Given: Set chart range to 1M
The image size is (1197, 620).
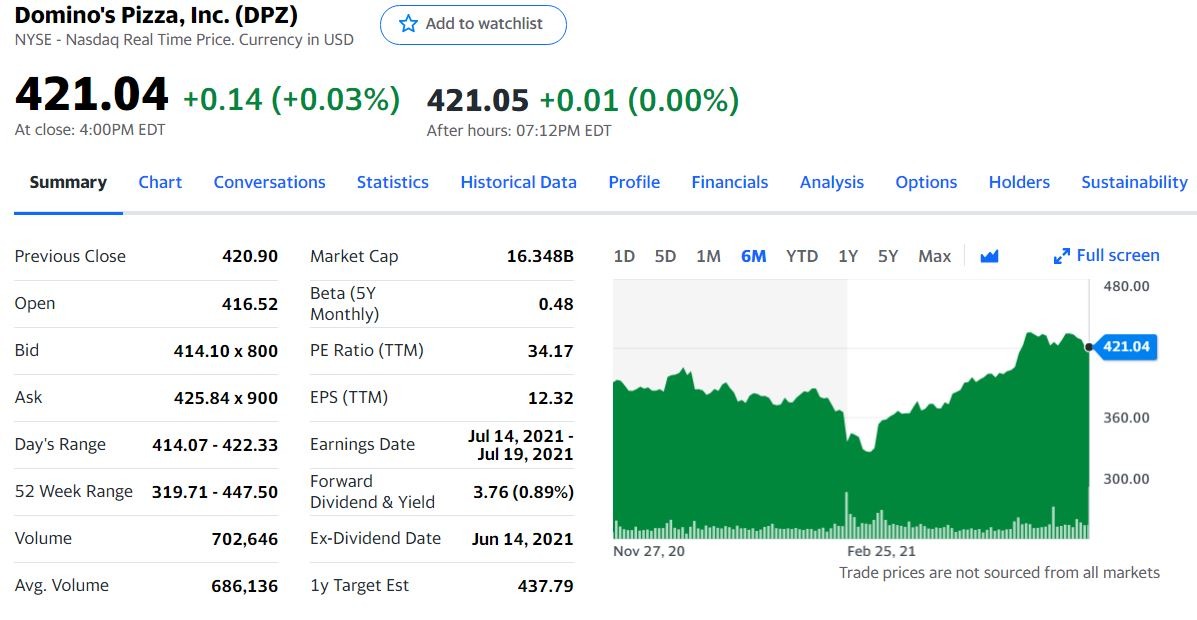Looking at the screenshot, I should coord(708,257).
